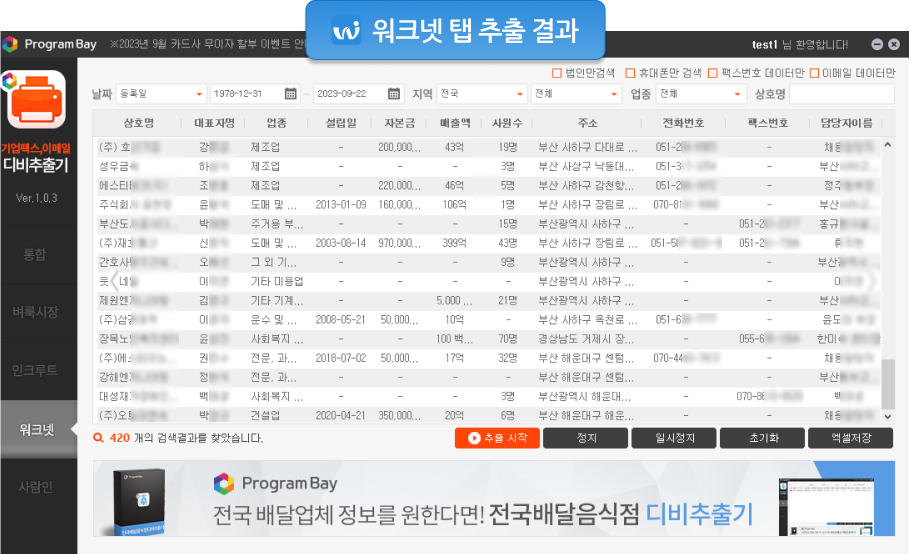
Task: Open the sub-region 전체 dropdown
Action: point(576,93)
